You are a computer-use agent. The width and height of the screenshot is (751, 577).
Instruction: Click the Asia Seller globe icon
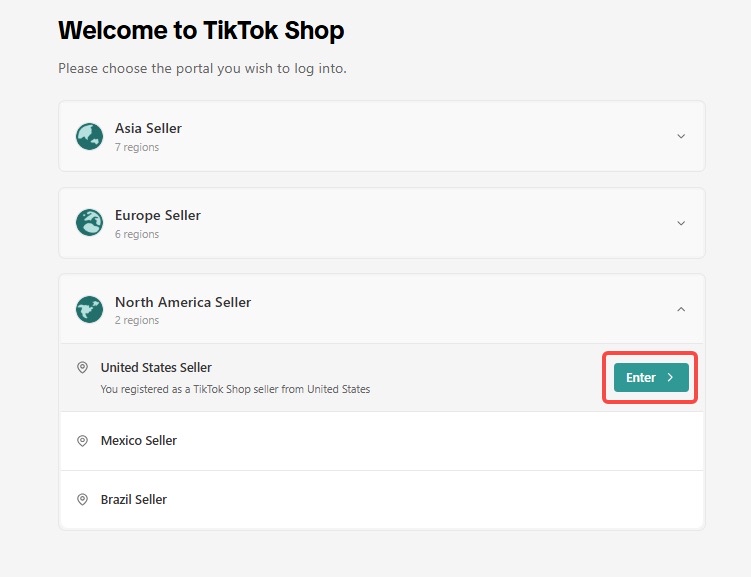[x=90, y=136]
